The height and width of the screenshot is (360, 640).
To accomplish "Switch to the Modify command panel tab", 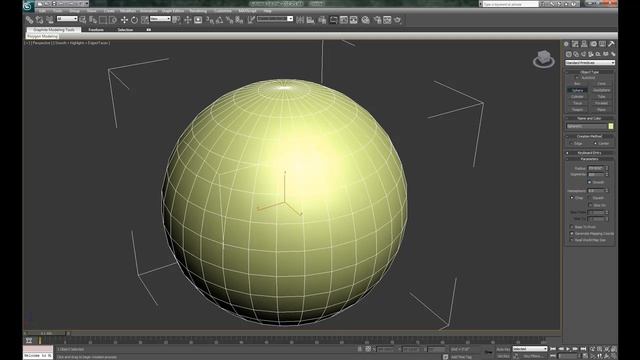I will click(575, 44).
